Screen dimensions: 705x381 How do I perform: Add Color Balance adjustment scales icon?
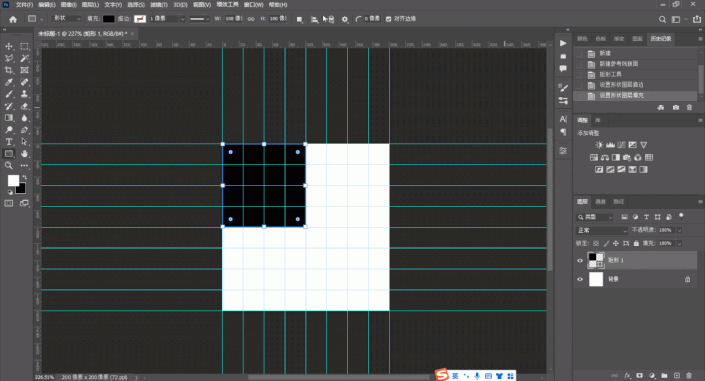click(605, 157)
